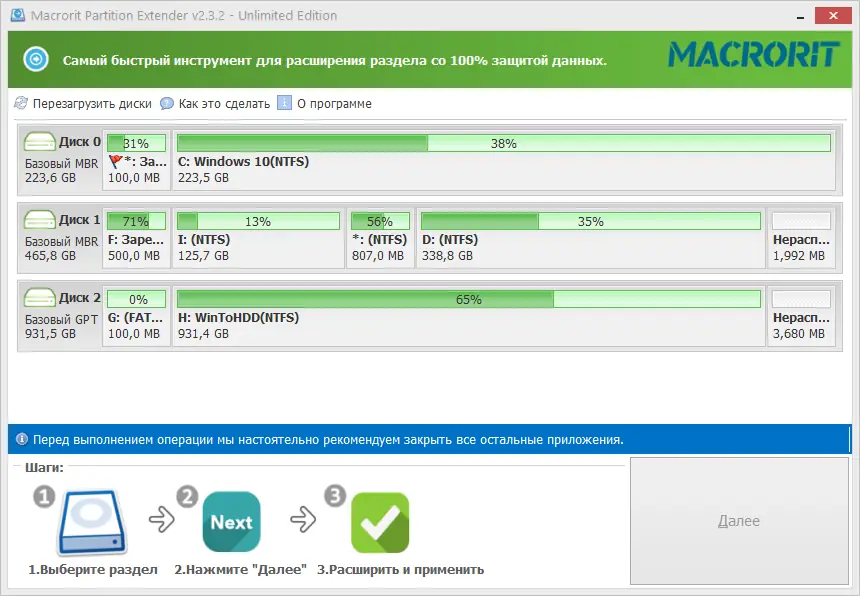860x596 pixels.
Task: Click the green Next icon in step 2
Action: point(231,521)
